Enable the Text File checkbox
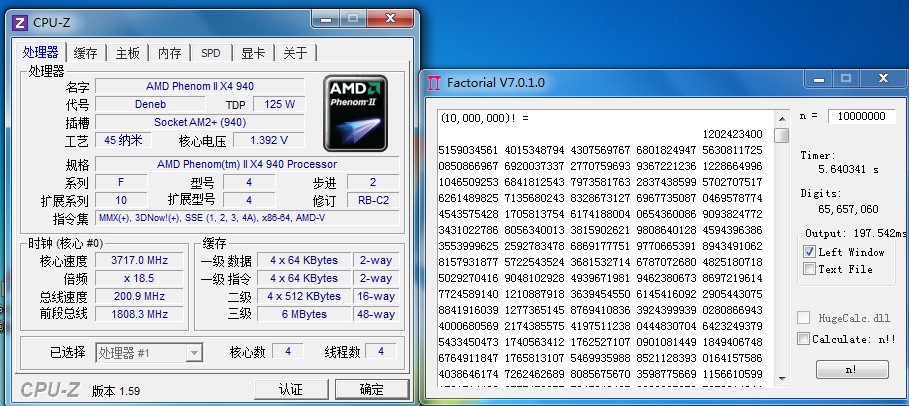Viewport: 909px width, 406px height. click(x=809, y=269)
